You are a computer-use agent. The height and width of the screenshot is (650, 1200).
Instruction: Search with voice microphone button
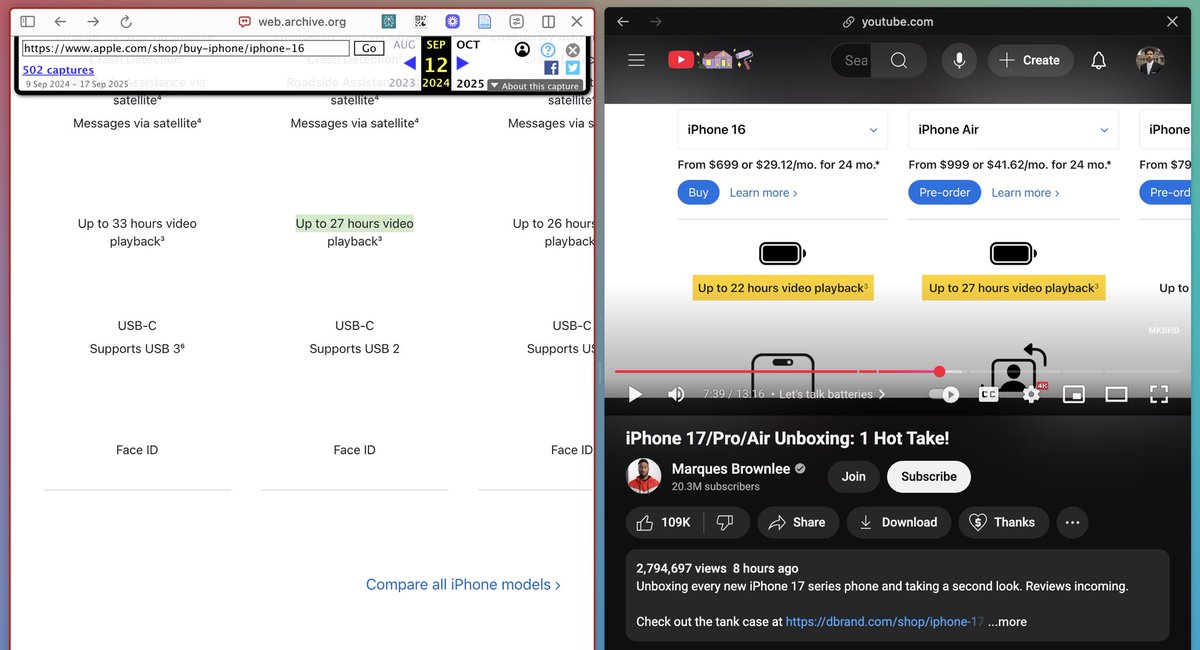959,60
